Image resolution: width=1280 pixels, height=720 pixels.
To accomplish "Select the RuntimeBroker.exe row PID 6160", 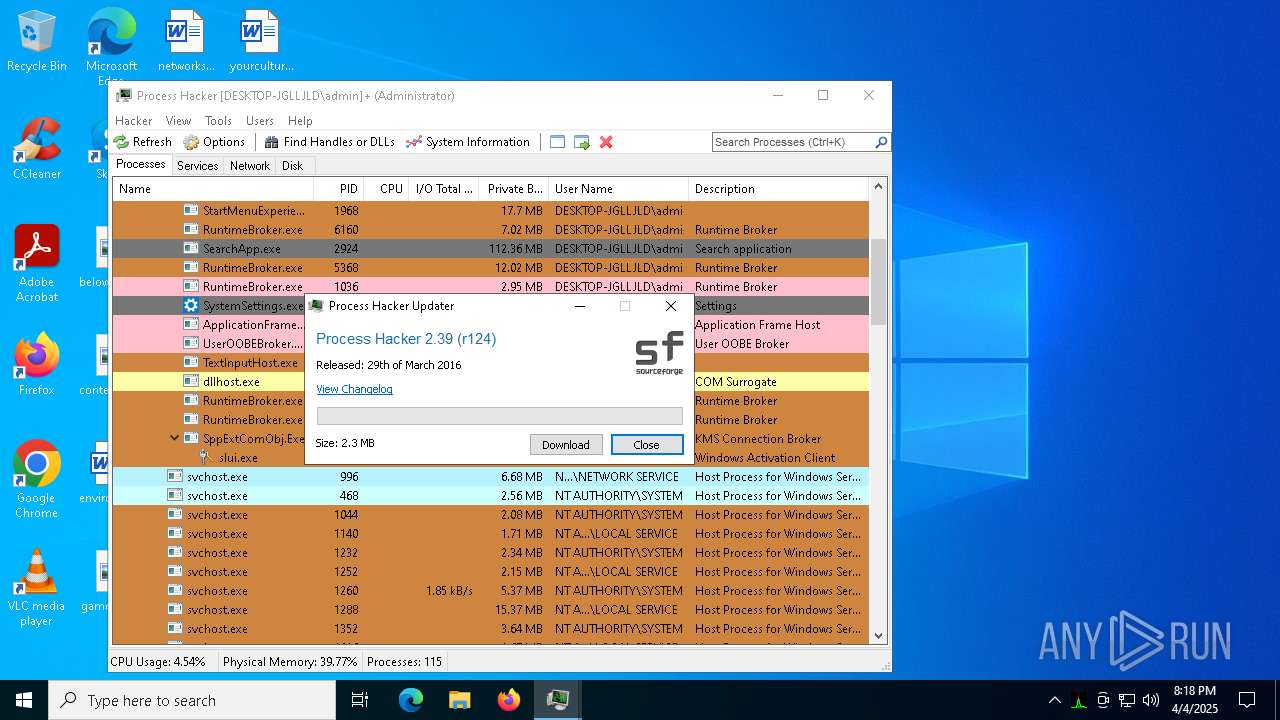I will (490, 230).
